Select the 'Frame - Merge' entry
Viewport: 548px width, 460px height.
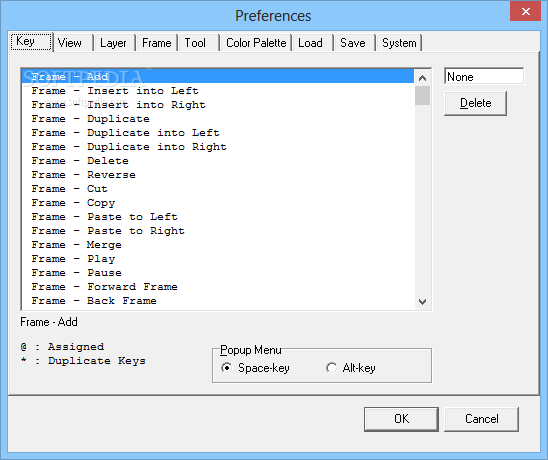coord(218,245)
